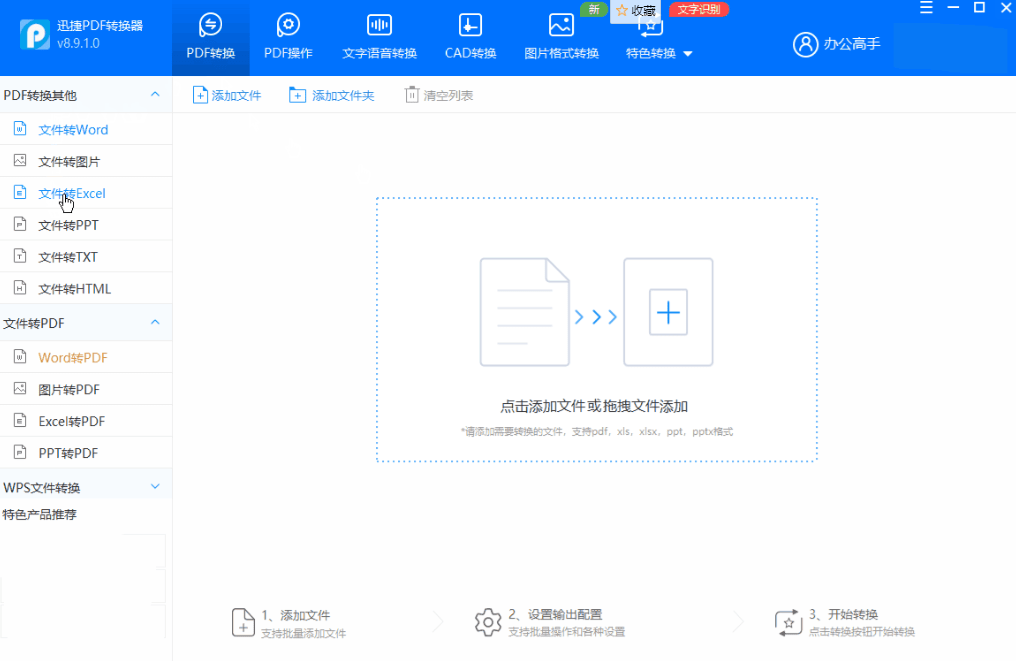
Task: Open the 特色转换 dropdown arrow
Action: [688, 54]
